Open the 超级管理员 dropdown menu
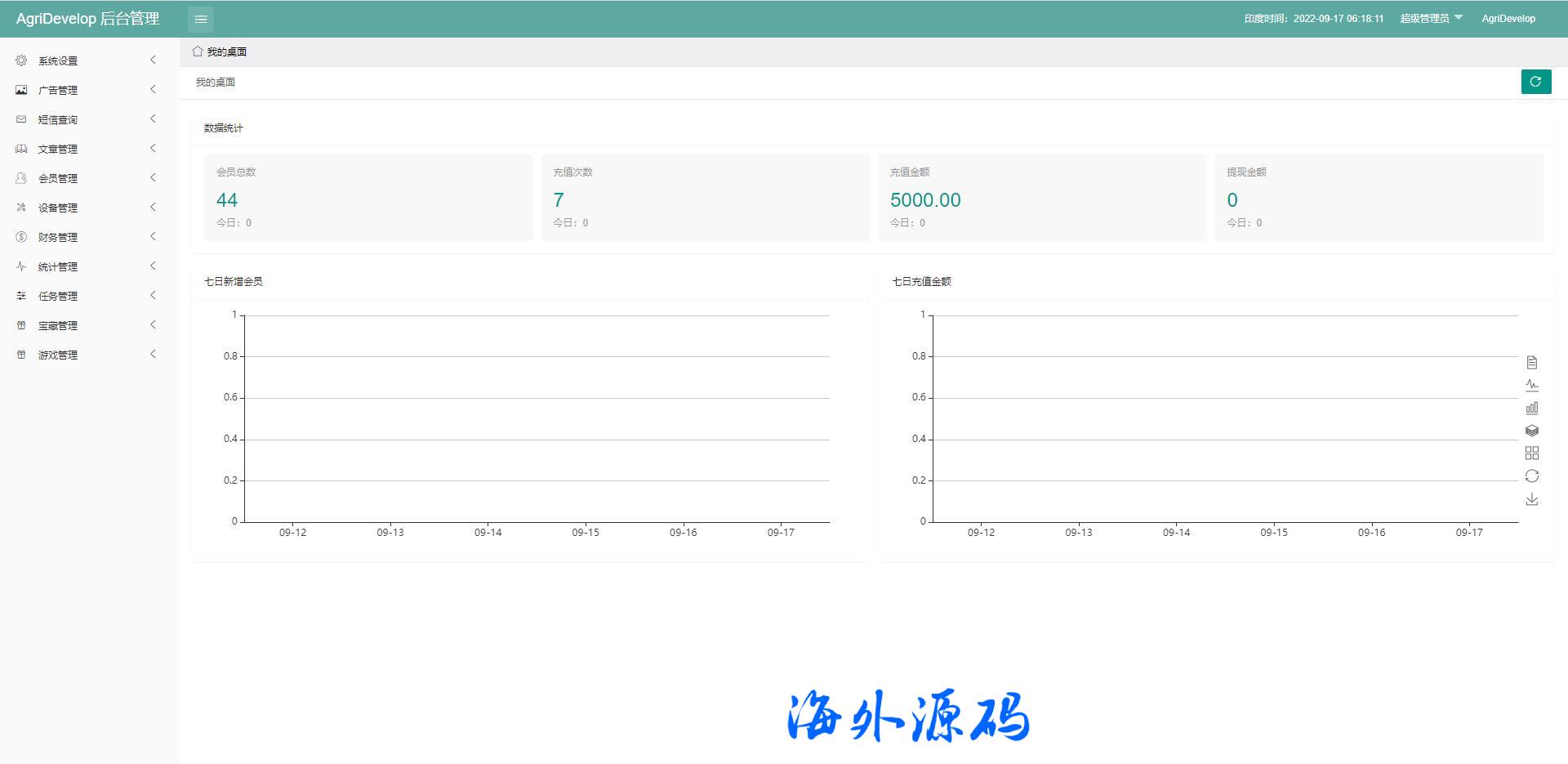Viewport: 1568px width, 764px height. point(1431,19)
